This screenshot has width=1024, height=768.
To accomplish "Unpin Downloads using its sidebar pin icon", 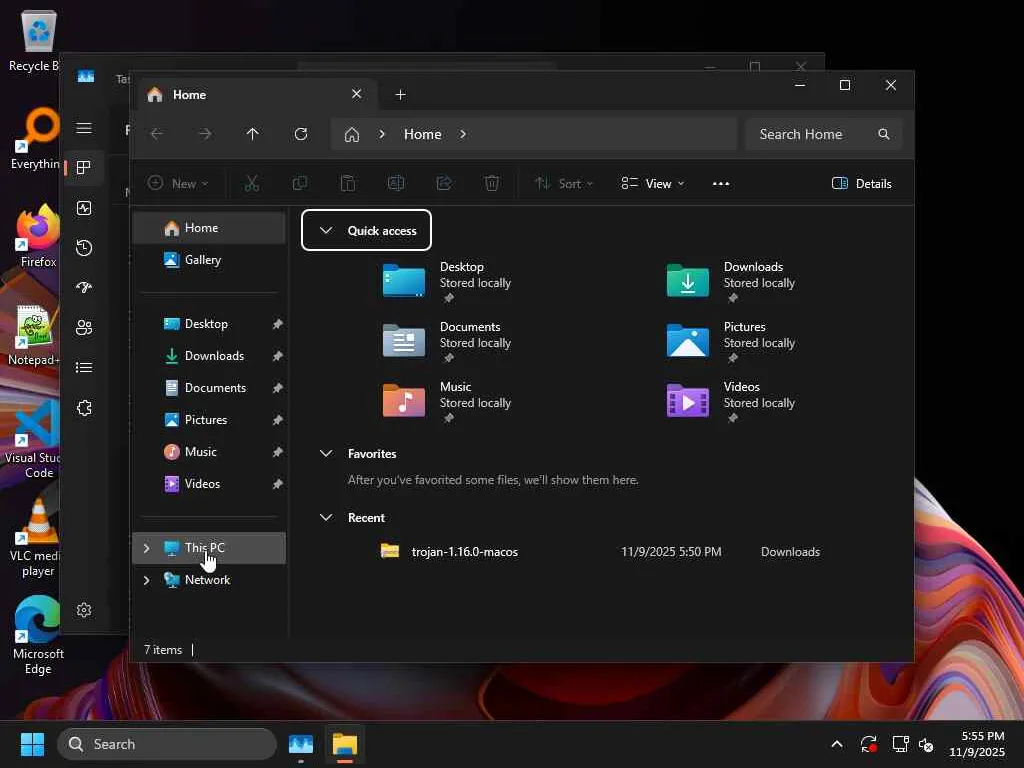I will [x=278, y=356].
